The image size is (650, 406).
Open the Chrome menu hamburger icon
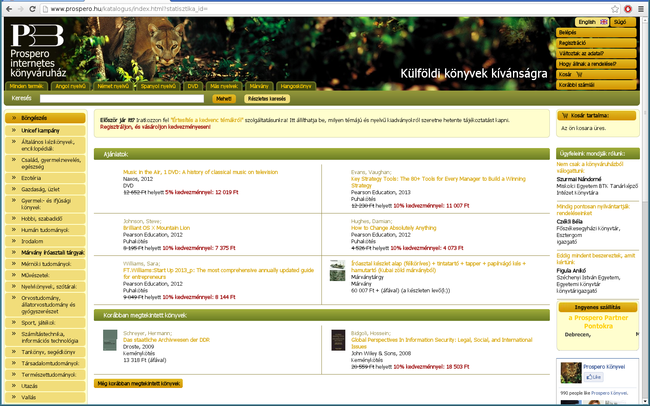click(641, 9)
